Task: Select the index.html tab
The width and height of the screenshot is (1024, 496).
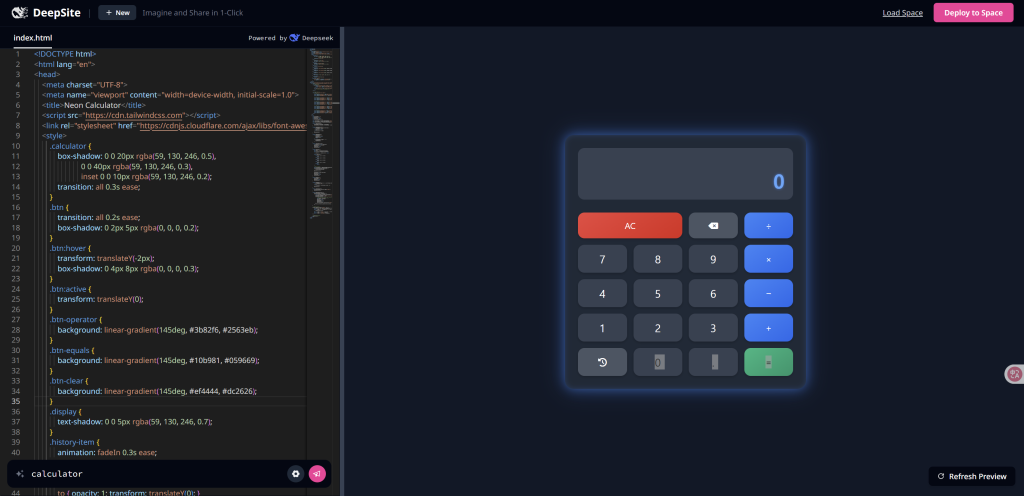Action: click(x=33, y=38)
